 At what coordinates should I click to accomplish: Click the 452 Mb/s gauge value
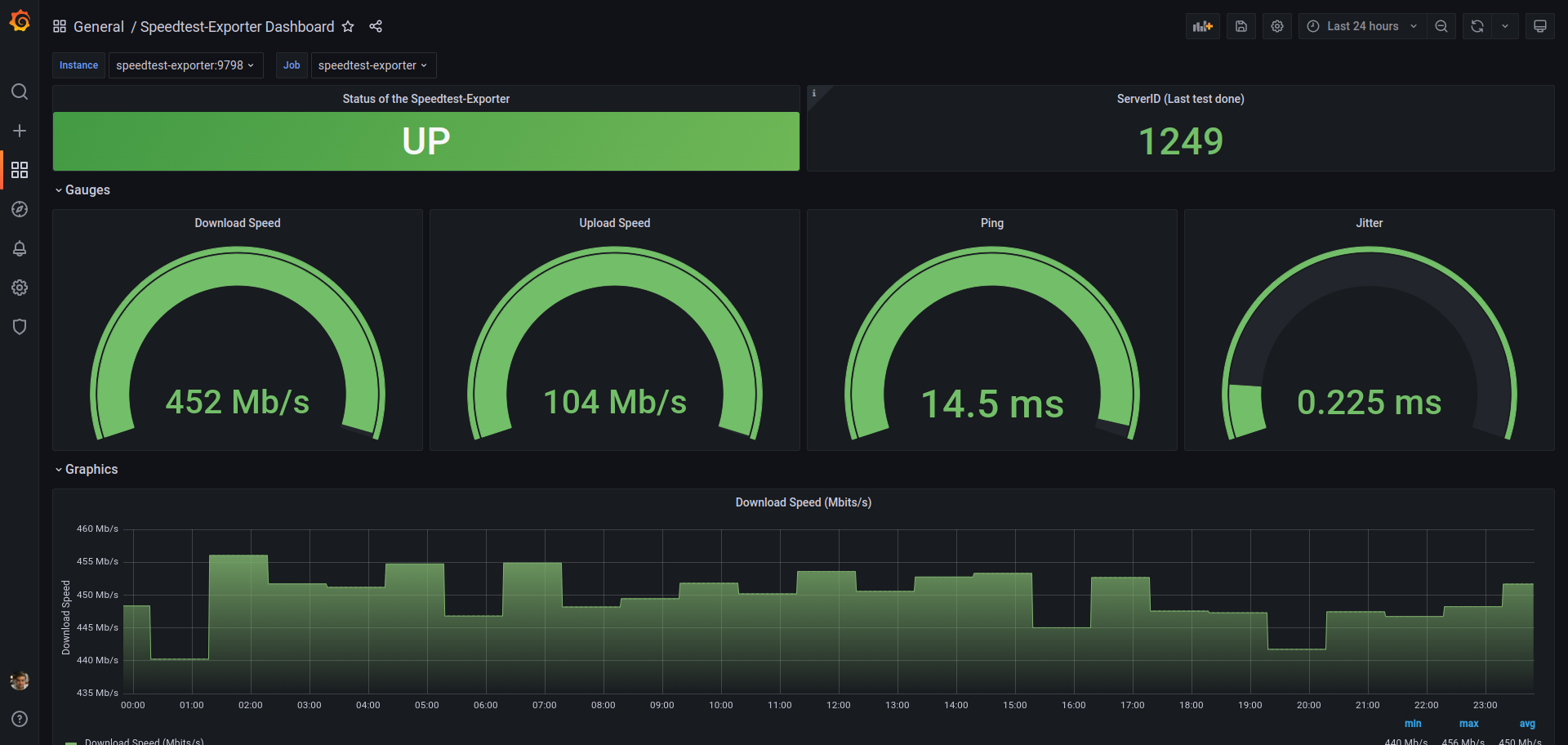pos(238,402)
